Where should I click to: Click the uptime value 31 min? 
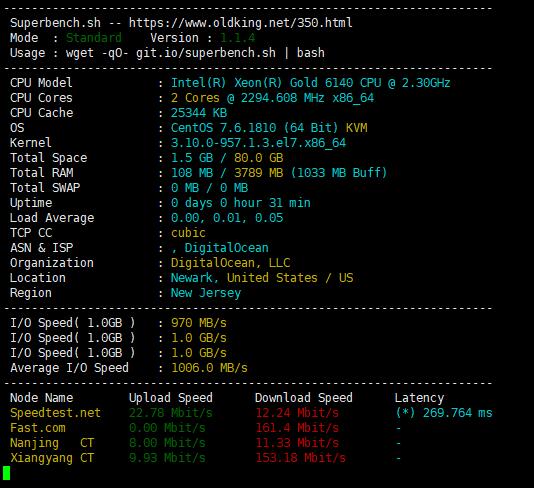click(x=289, y=203)
